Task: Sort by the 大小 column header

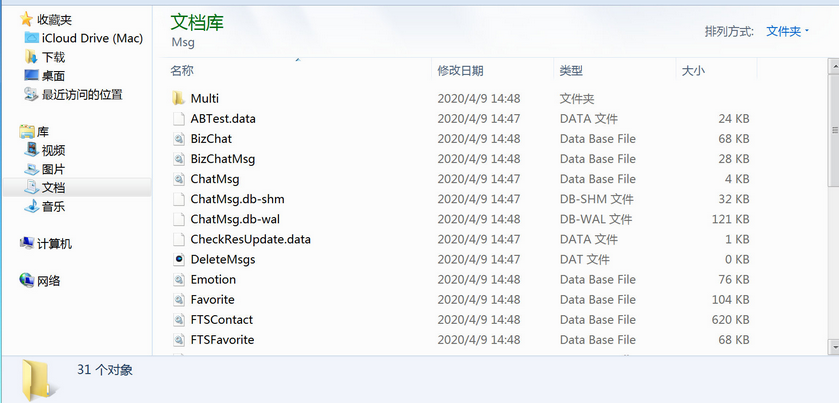Action: pyautogui.click(x=693, y=70)
